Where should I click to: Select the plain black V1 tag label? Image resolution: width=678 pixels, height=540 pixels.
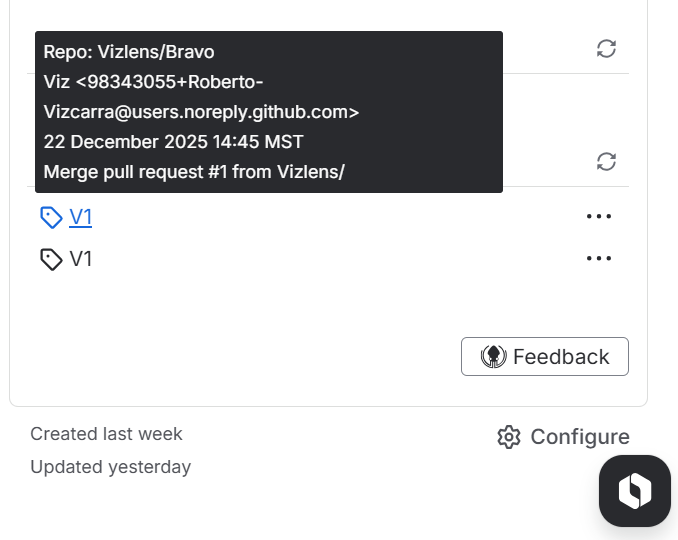81,260
